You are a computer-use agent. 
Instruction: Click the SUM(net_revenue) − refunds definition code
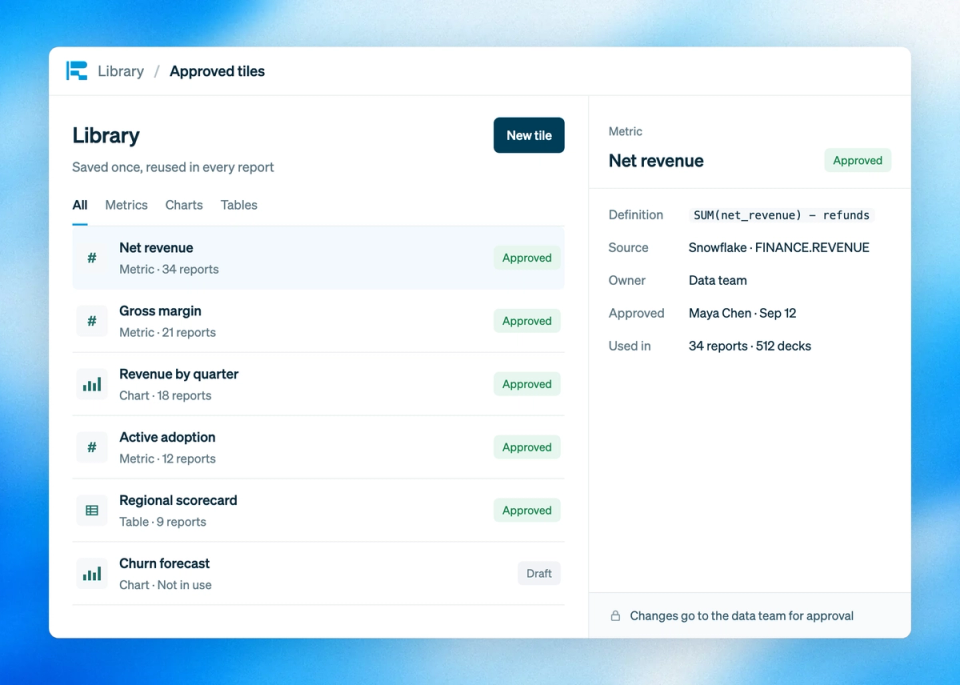[781, 215]
